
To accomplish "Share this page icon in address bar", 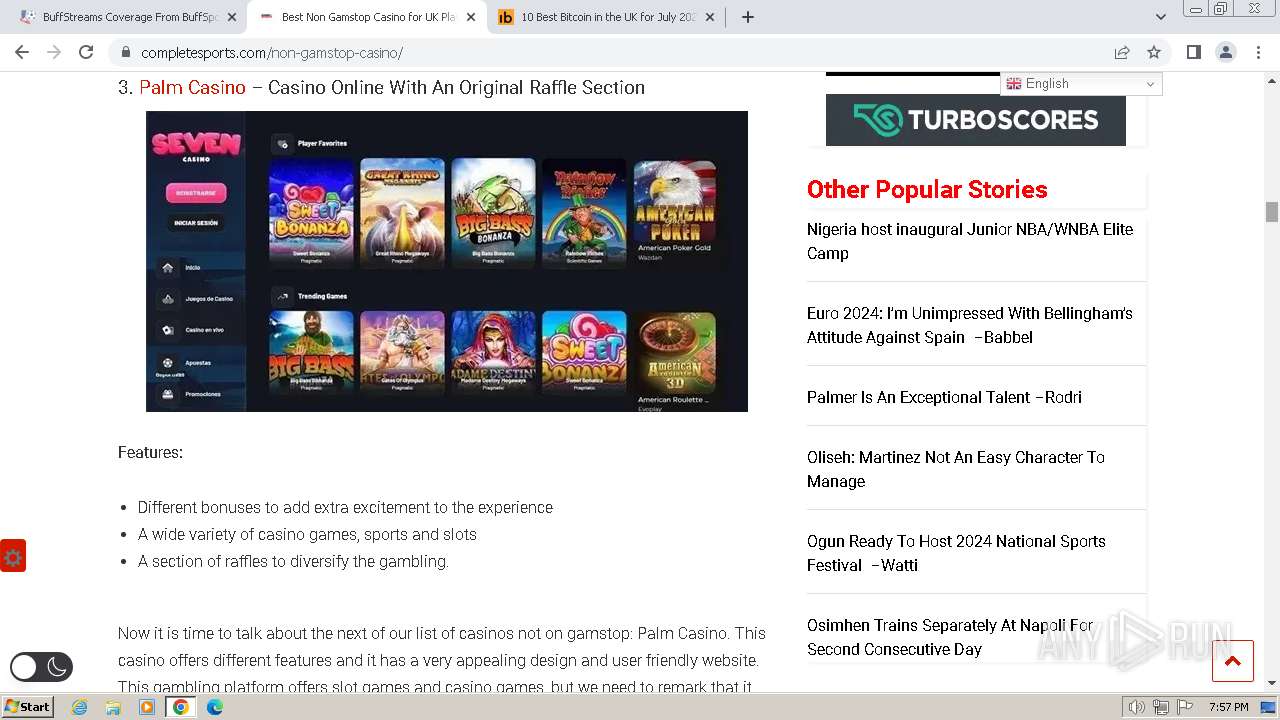I will (x=1122, y=52).
